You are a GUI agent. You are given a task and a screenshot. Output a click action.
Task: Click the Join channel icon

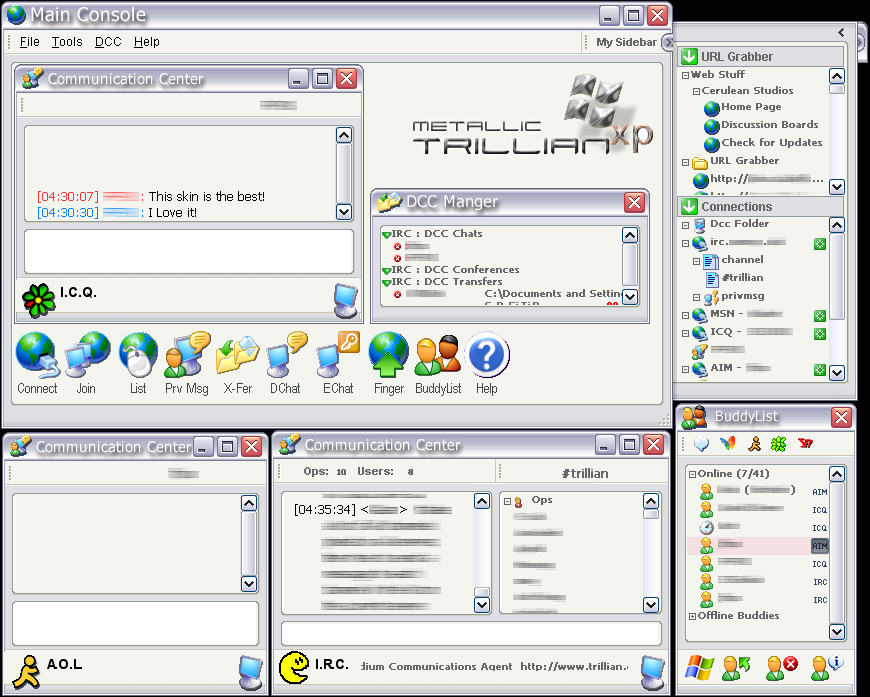87,355
